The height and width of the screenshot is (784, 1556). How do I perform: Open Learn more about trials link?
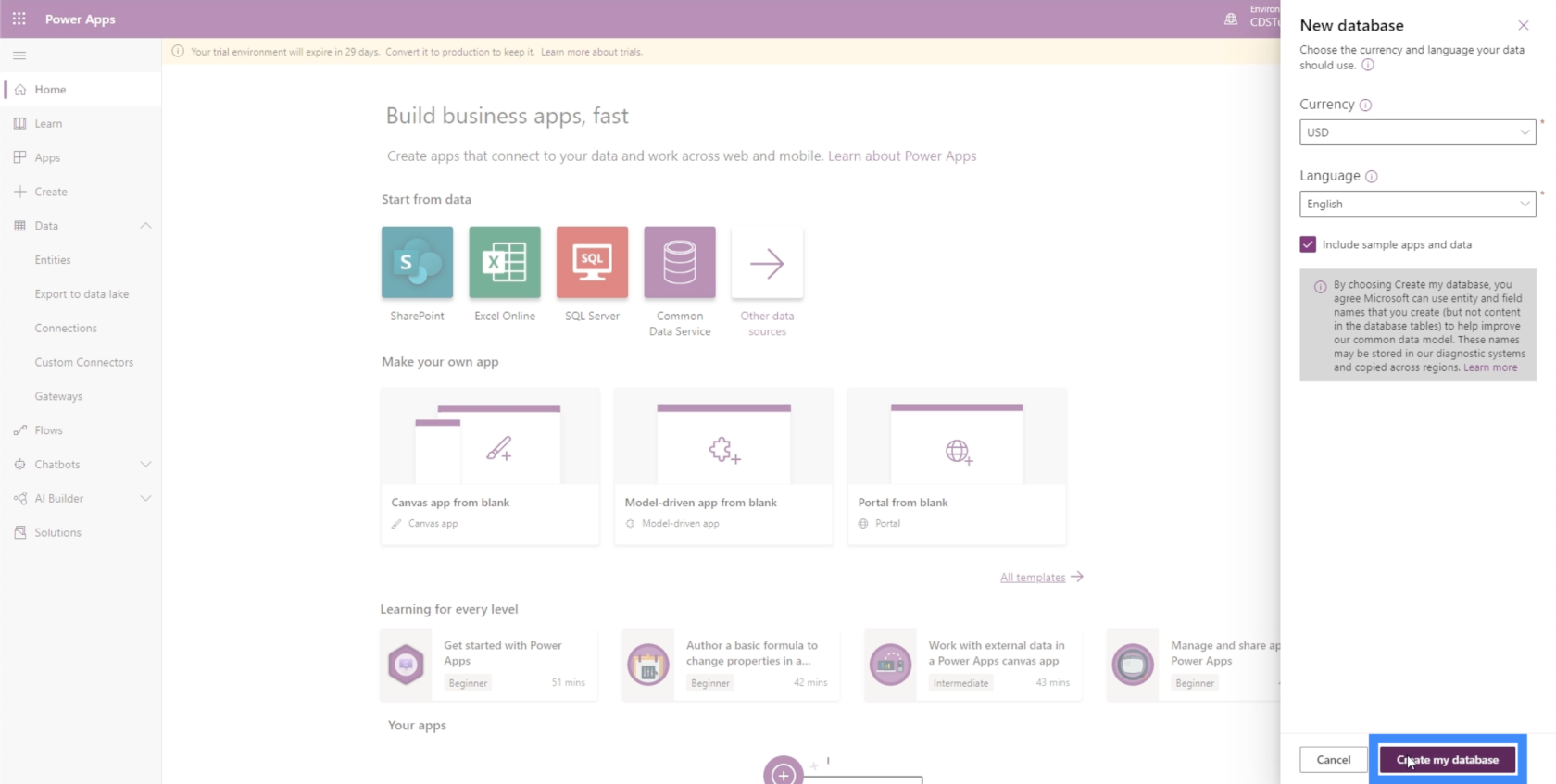[x=591, y=52]
